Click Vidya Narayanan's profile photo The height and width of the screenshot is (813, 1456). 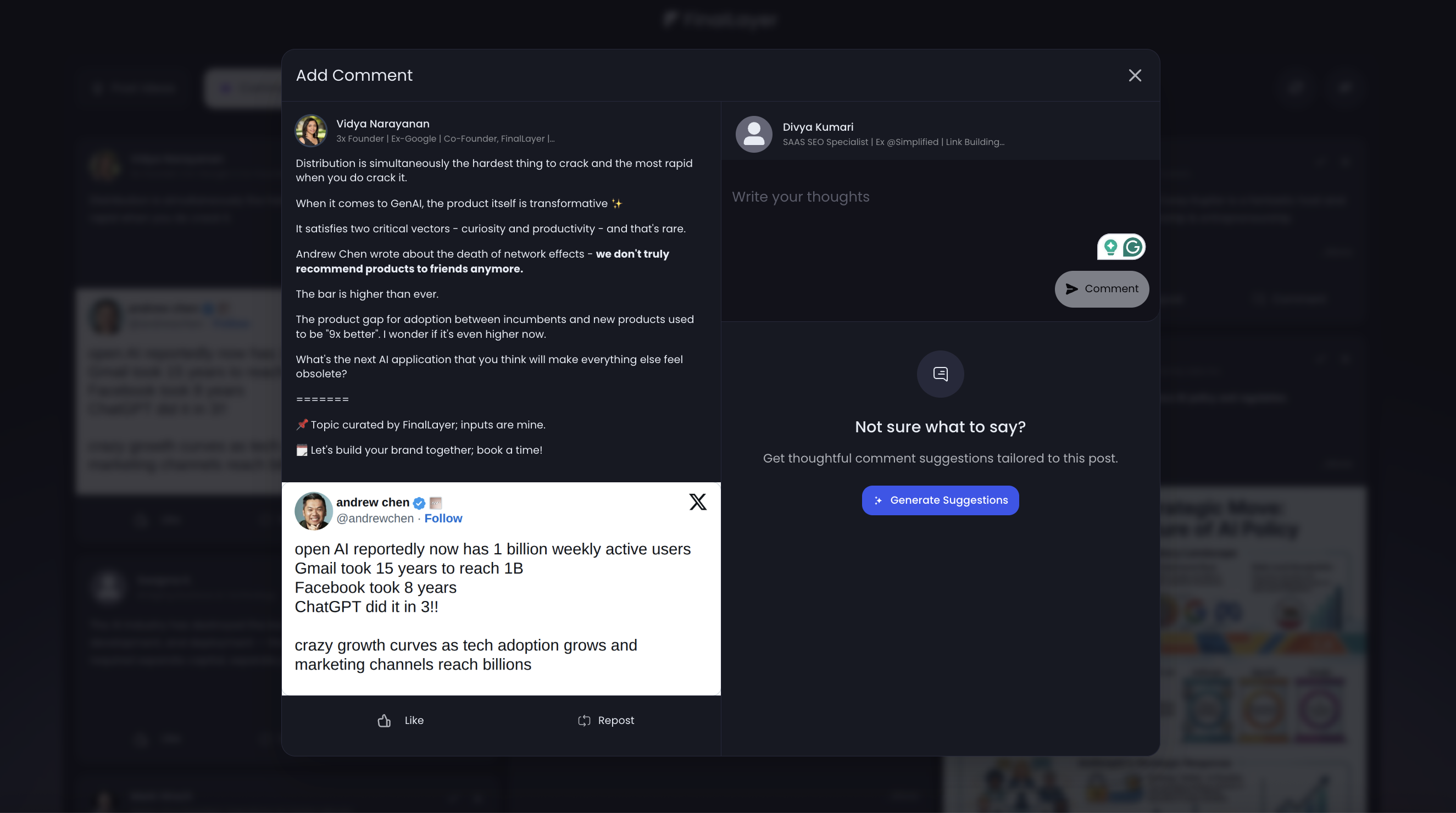point(311,131)
